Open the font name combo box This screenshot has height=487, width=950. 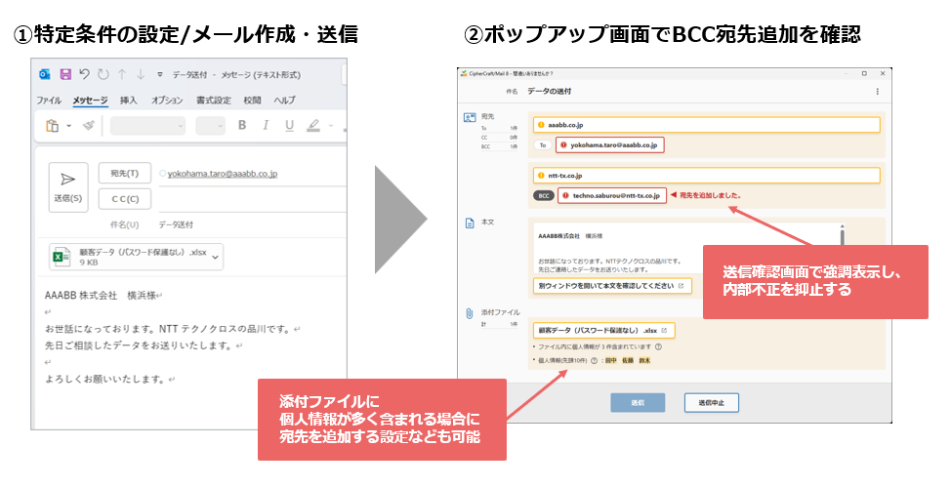[x=148, y=125]
